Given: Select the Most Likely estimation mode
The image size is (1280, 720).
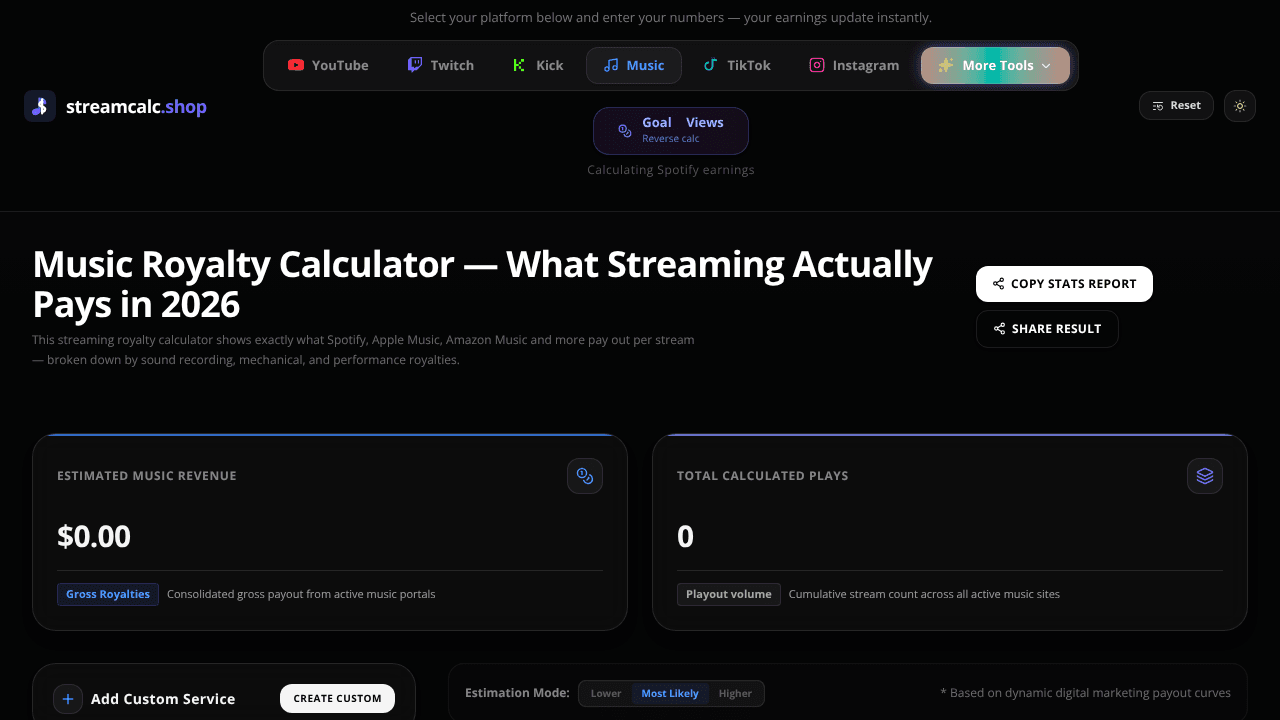Looking at the screenshot, I should [x=670, y=693].
